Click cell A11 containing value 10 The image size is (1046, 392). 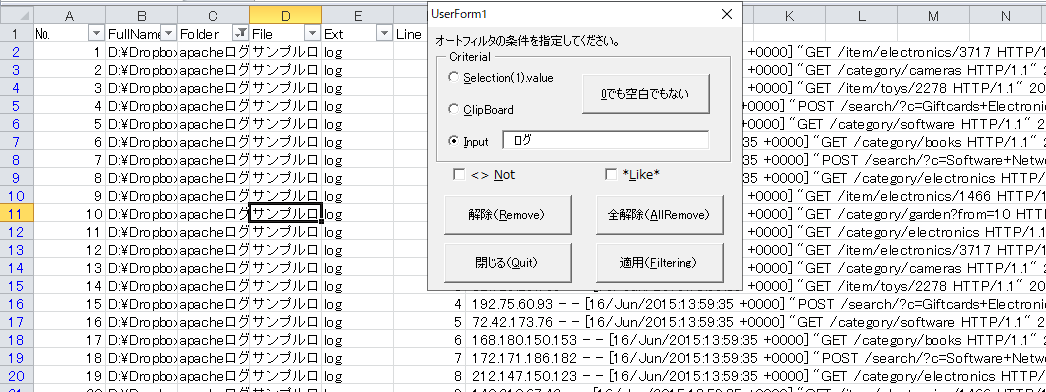coord(69,214)
